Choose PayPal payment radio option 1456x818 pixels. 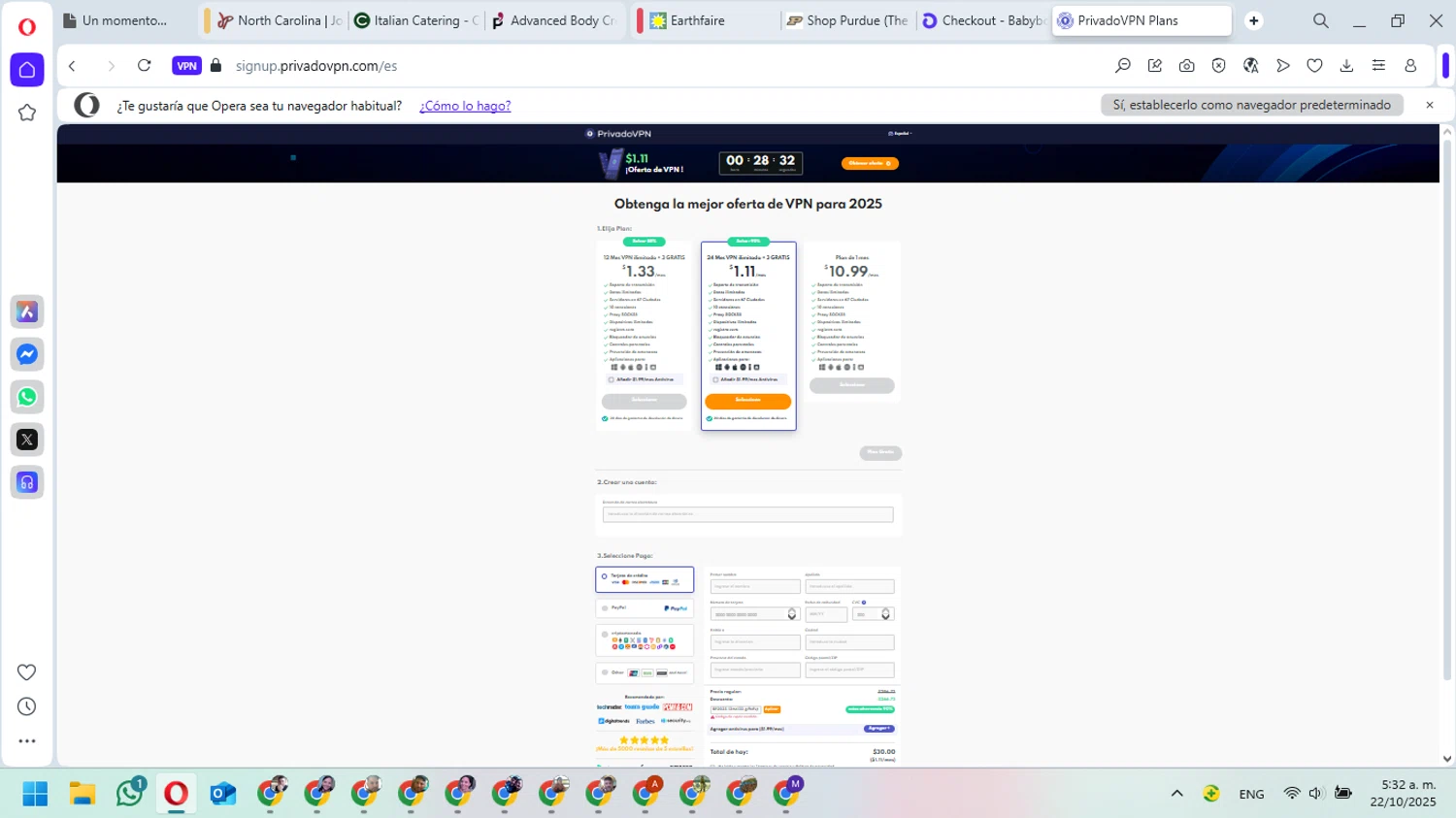605,608
